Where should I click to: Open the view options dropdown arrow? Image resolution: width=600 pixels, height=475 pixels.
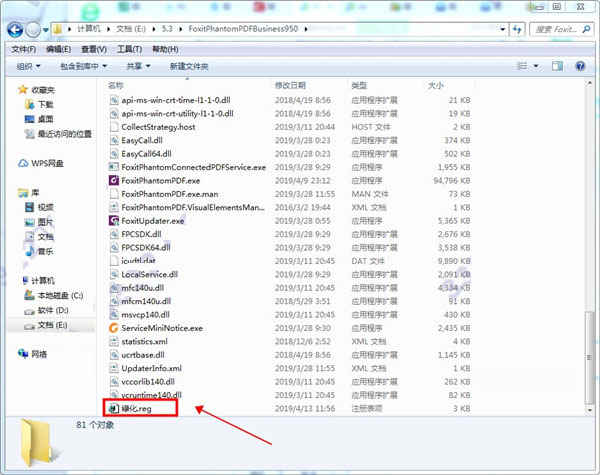pyautogui.click(x=536, y=66)
